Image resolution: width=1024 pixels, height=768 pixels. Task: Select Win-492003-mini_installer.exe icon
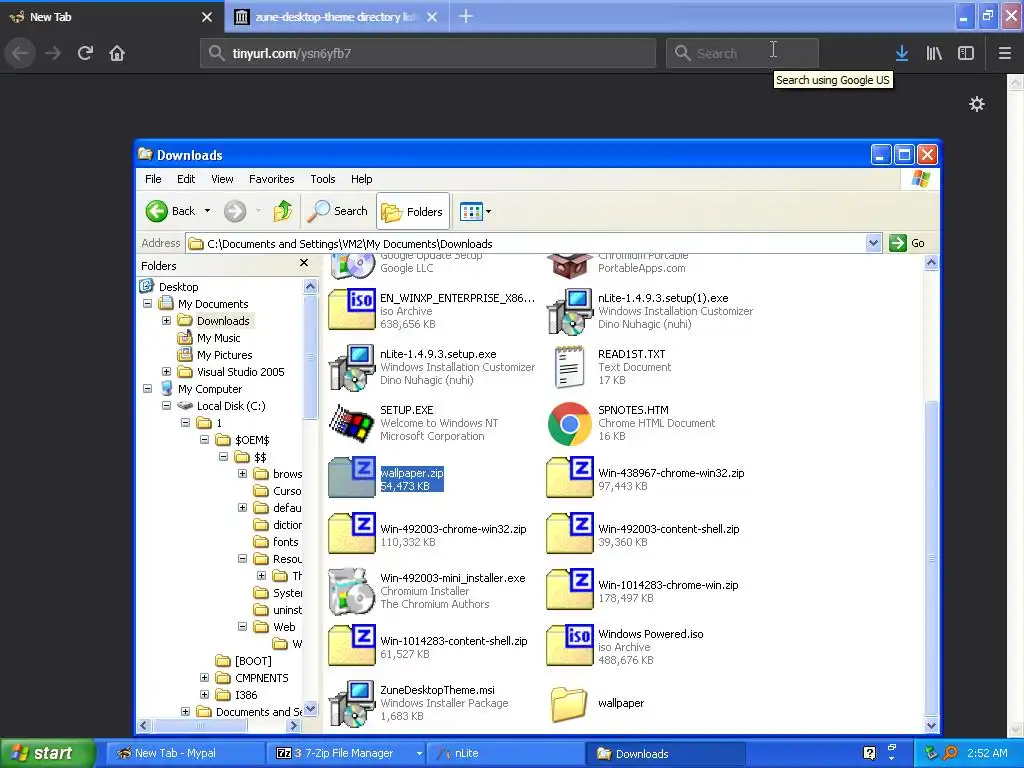coord(352,591)
